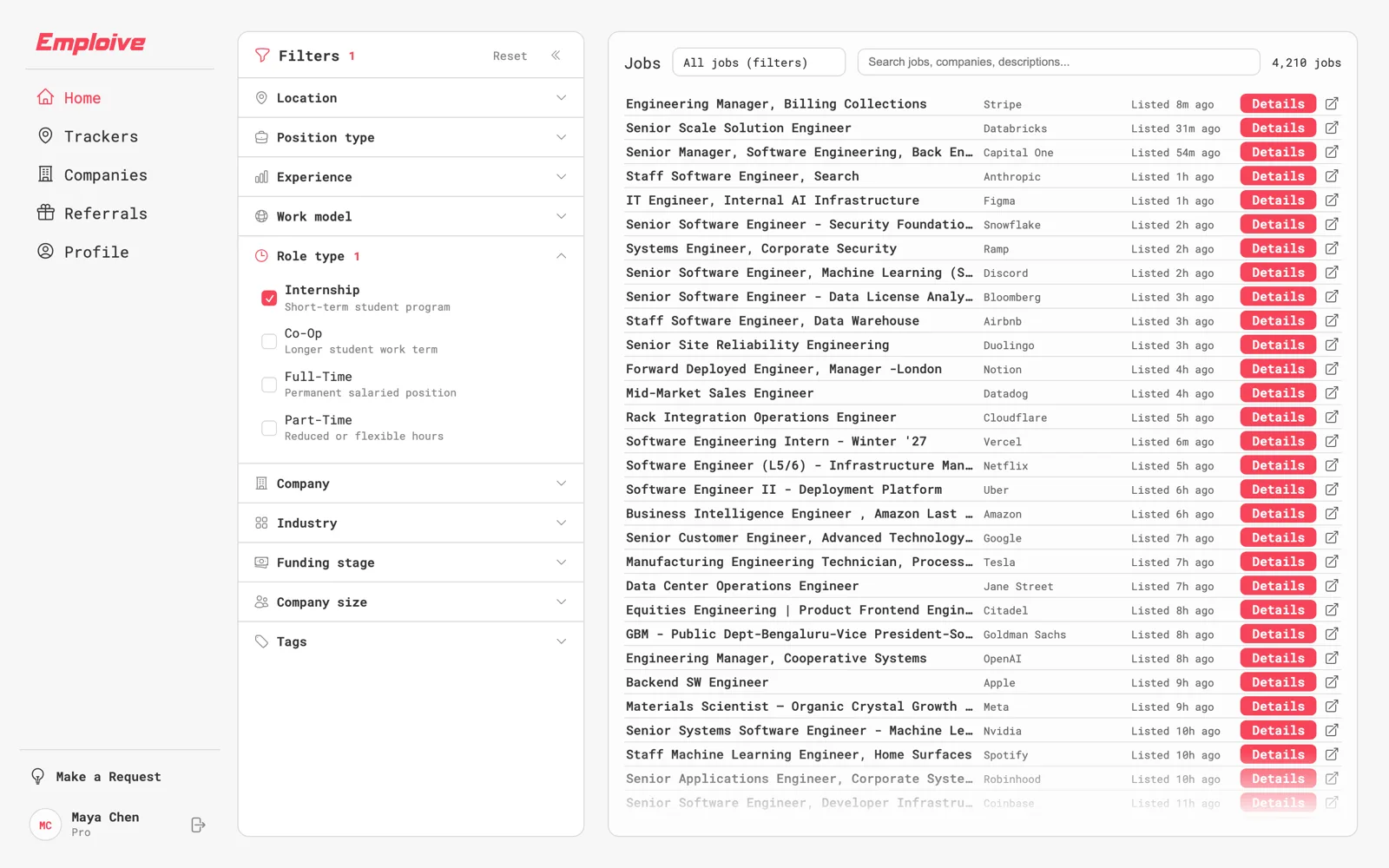
Task: Click Details for the Nvidia job
Action: pyautogui.click(x=1278, y=731)
